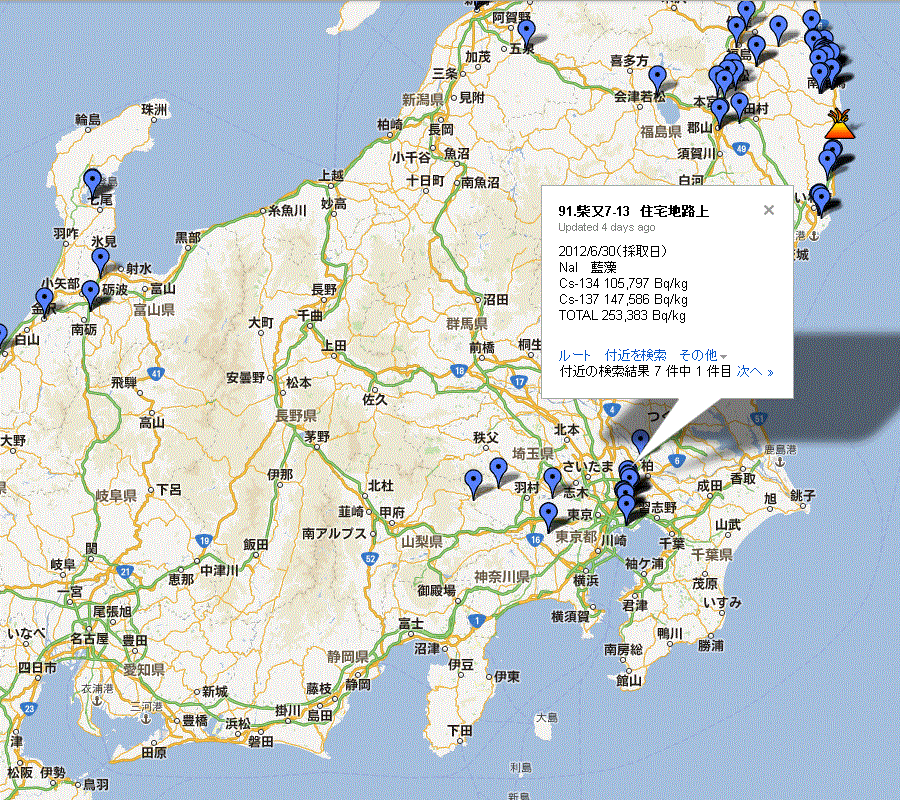Viewport: 900px width, 800px height.
Task: Click route 18 shield near 前橋
Action: point(458,371)
